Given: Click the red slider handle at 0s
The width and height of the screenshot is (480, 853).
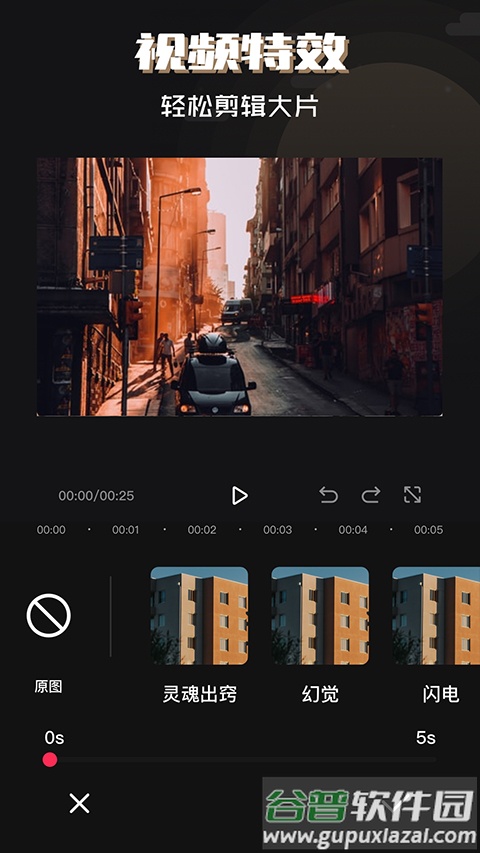Looking at the screenshot, I should pos(50,760).
